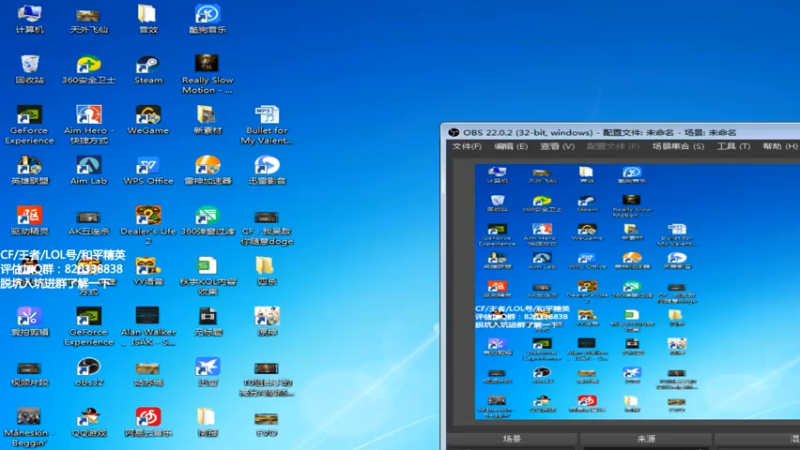Select the CF doge video file
Screen dimensions: 800x450
(x=266, y=227)
